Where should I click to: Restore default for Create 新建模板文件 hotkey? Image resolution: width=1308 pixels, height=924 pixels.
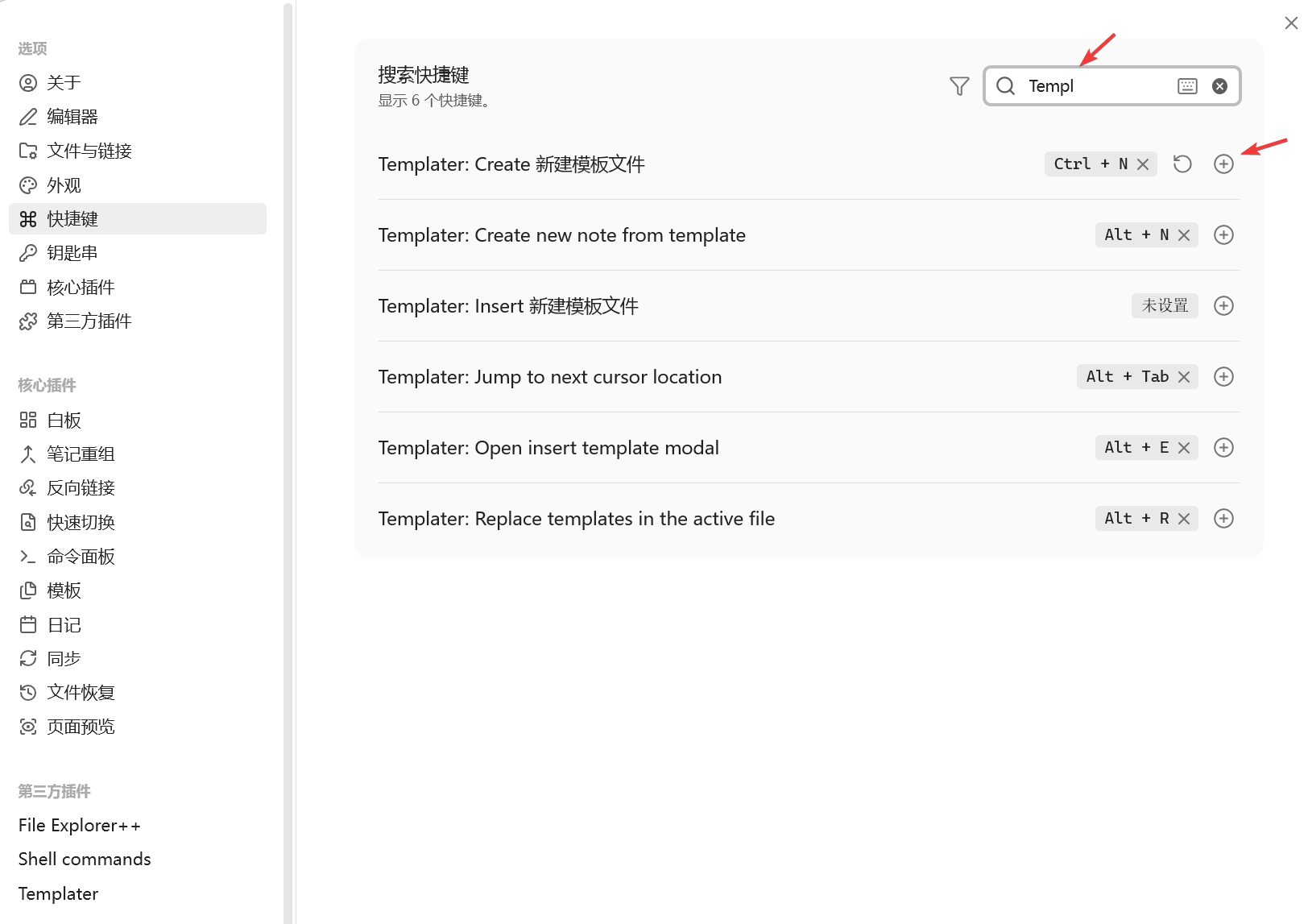click(x=1182, y=164)
